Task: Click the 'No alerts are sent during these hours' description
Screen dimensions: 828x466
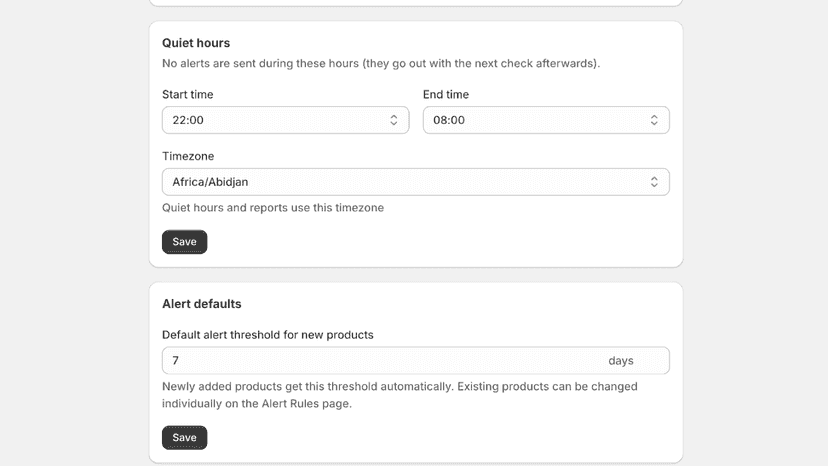Action: point(381,63)
